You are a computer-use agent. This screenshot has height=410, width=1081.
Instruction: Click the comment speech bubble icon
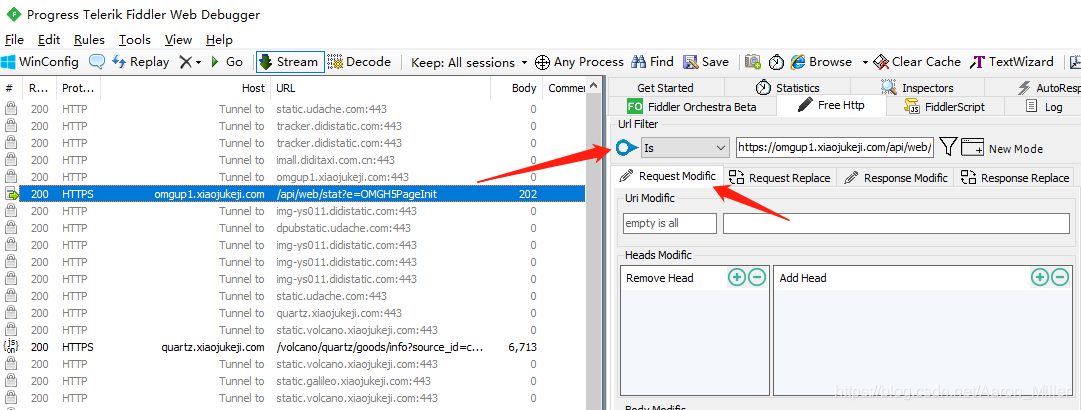(97, 62)
